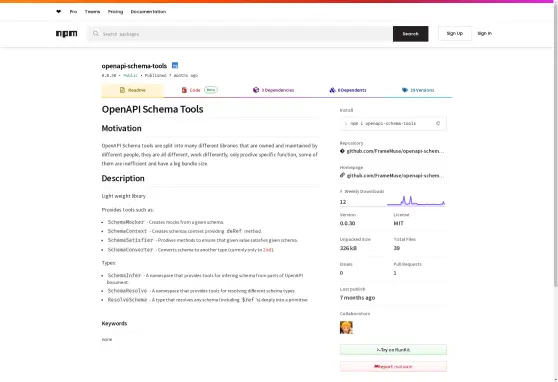This screenshot has width=558, height=382.
Task: Click the npm i openapi-schema-tools command text
Action: 383,124
